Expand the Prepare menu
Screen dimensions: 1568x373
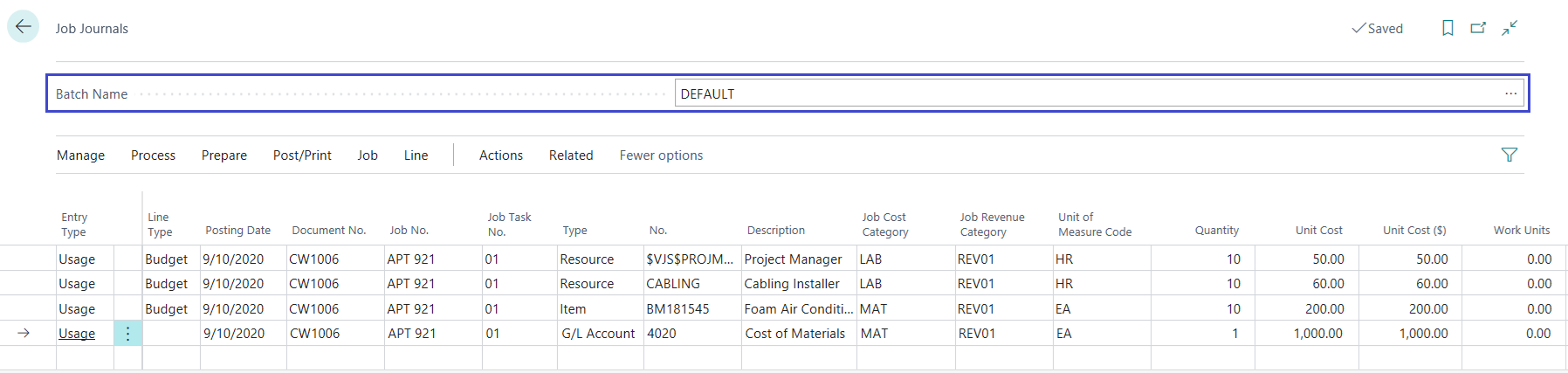pyautogui.click(x=224, y=155)
